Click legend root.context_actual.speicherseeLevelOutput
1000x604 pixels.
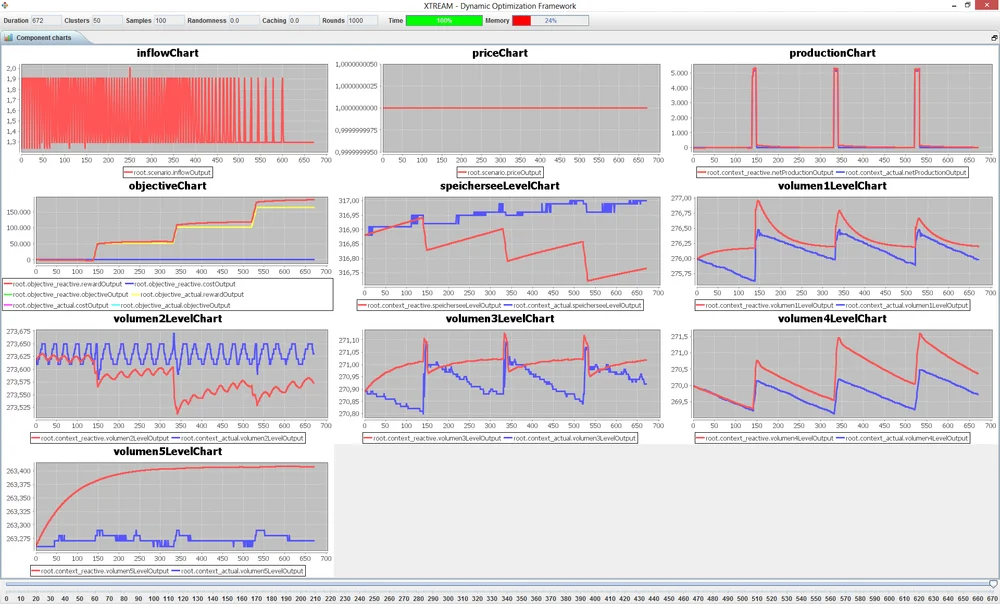point(573,306)
